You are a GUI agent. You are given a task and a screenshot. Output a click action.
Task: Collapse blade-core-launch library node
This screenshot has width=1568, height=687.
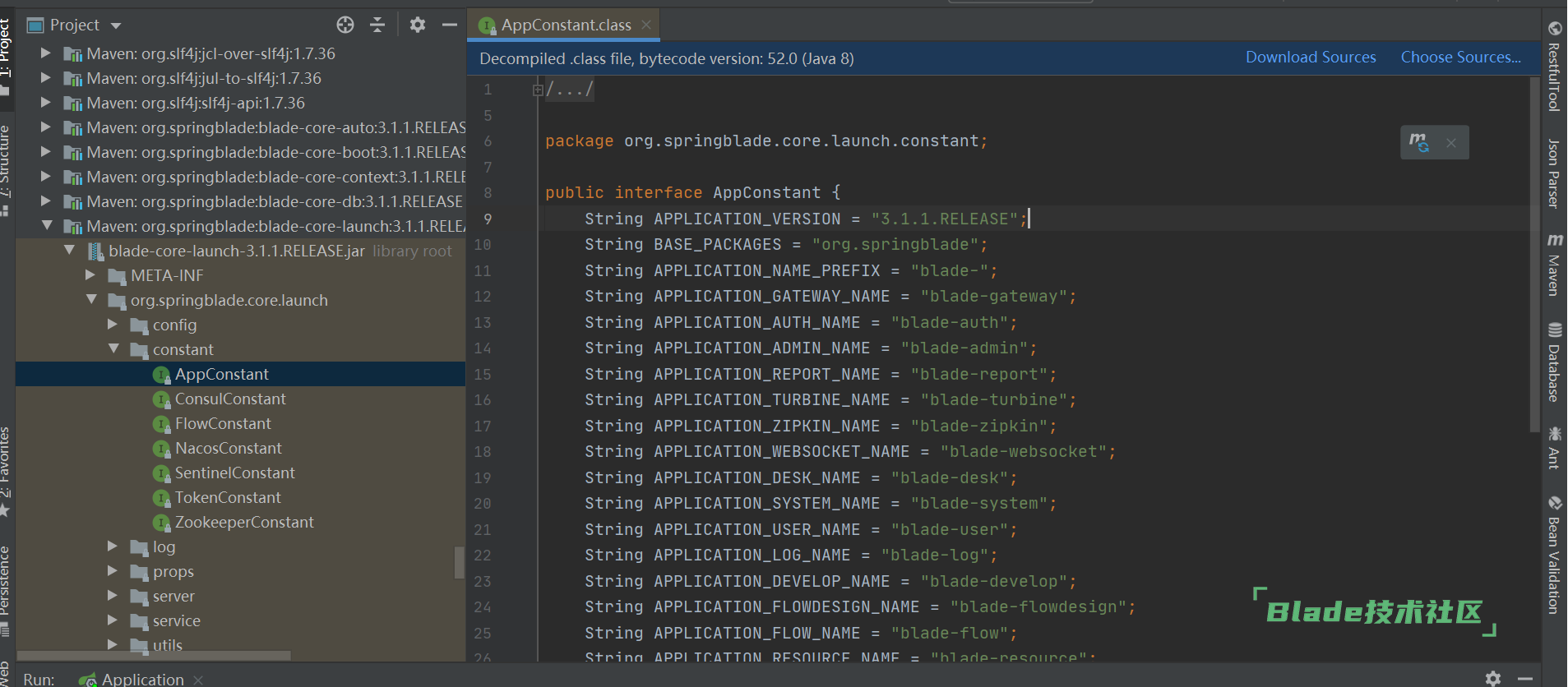tap(46, 225)
